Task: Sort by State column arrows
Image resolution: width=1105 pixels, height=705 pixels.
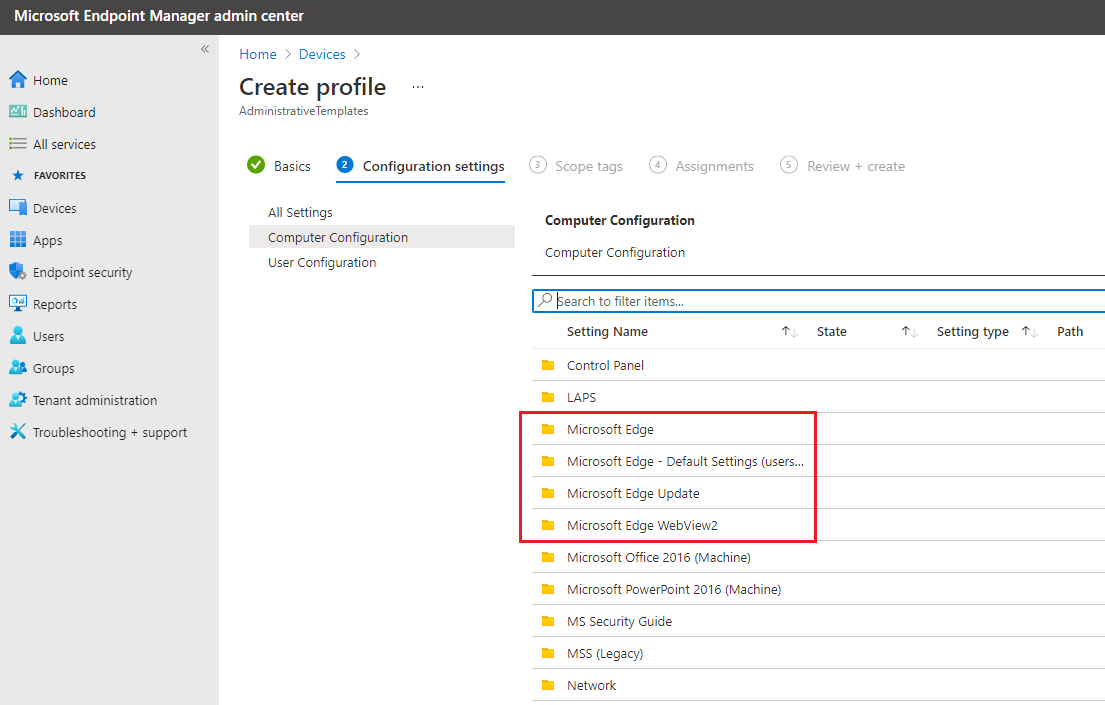Action: (x=909, y=331)
